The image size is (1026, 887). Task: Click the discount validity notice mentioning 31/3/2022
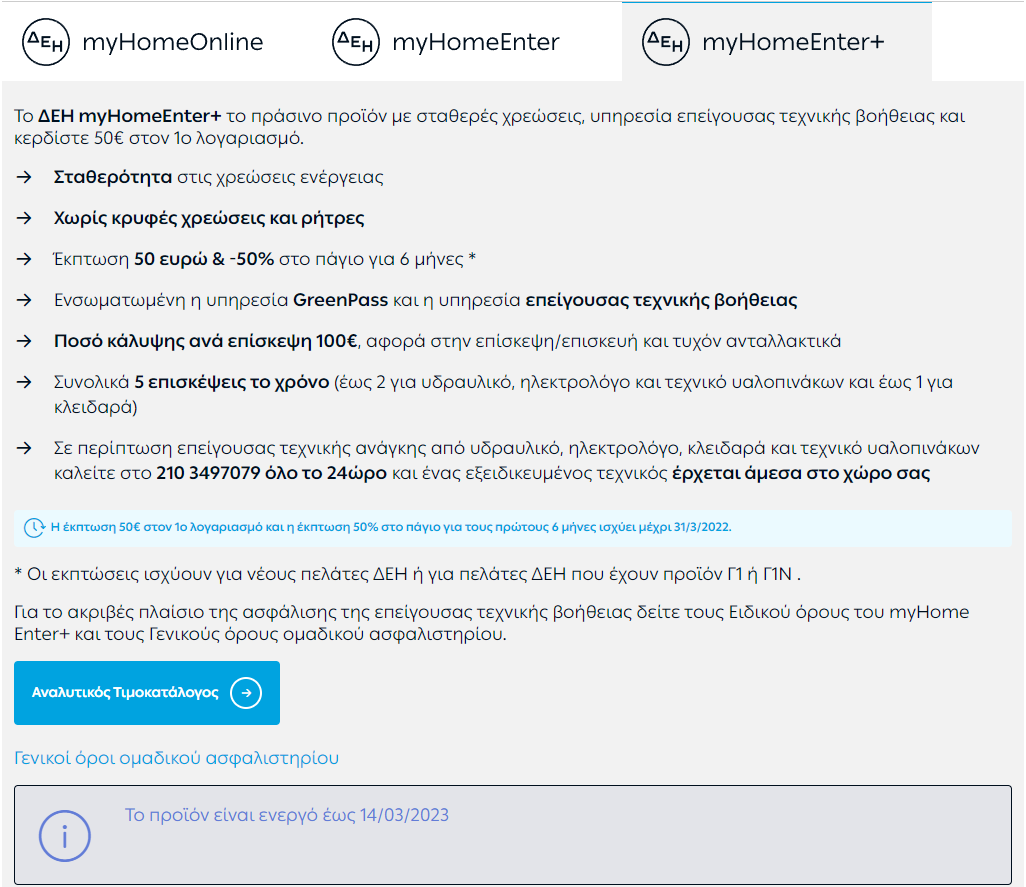(513, 528)
